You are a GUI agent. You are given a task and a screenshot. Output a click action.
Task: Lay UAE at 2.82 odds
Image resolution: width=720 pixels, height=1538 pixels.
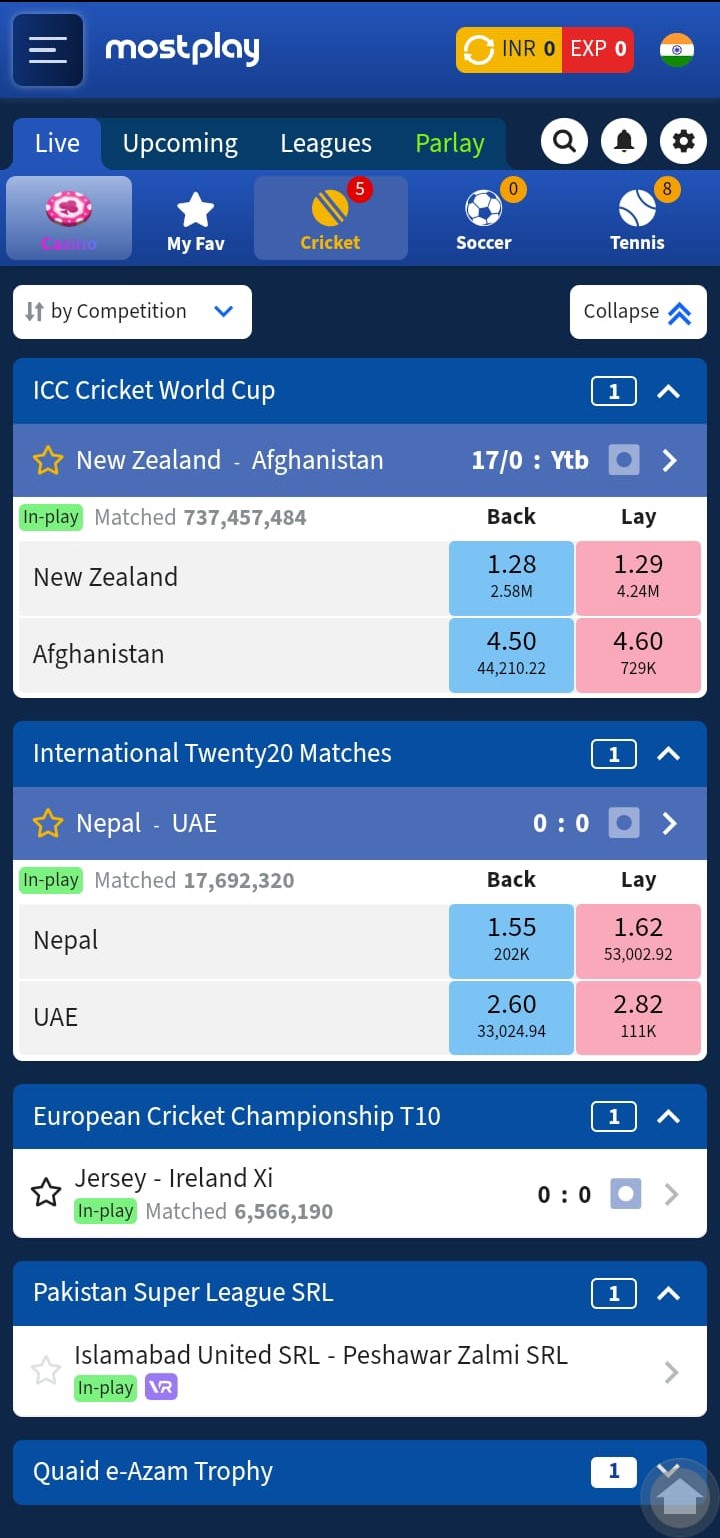(x=638, y=1017)
